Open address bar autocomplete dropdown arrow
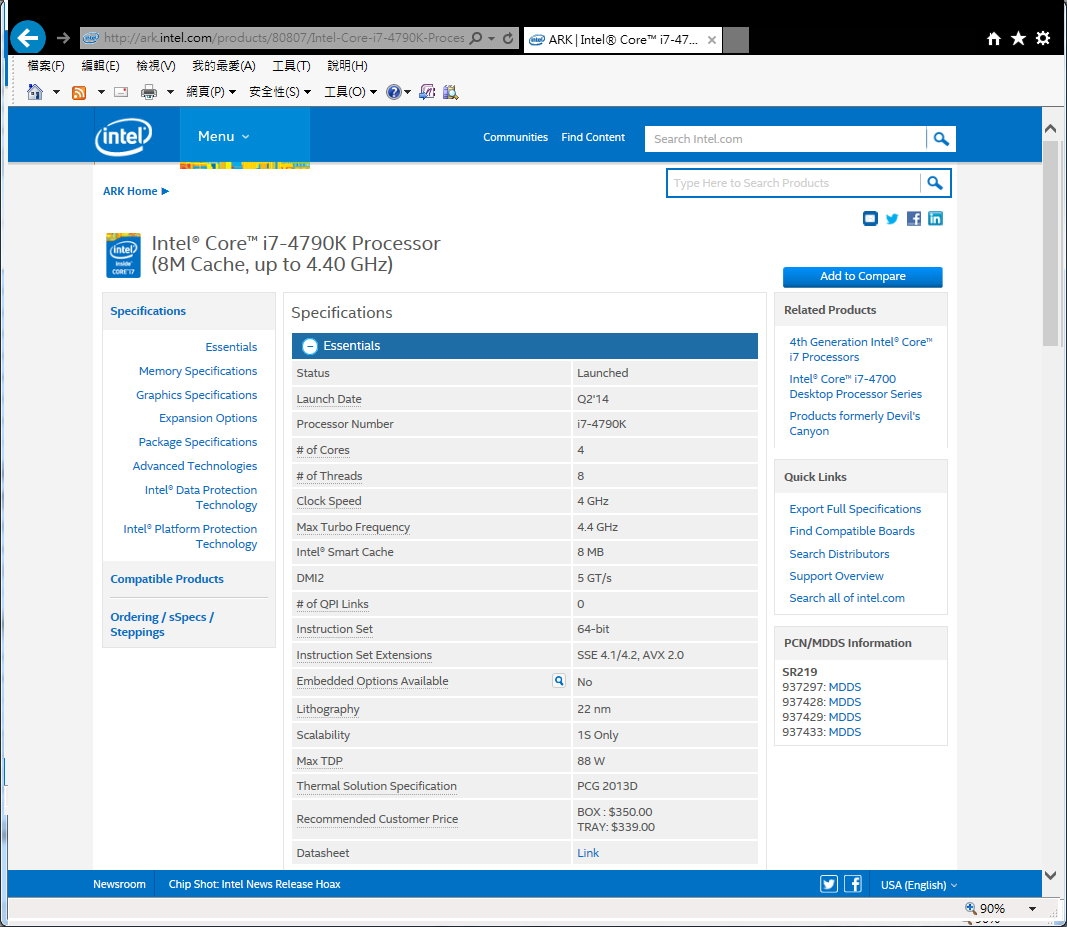The image size is (1067, 927). (493, 38)
